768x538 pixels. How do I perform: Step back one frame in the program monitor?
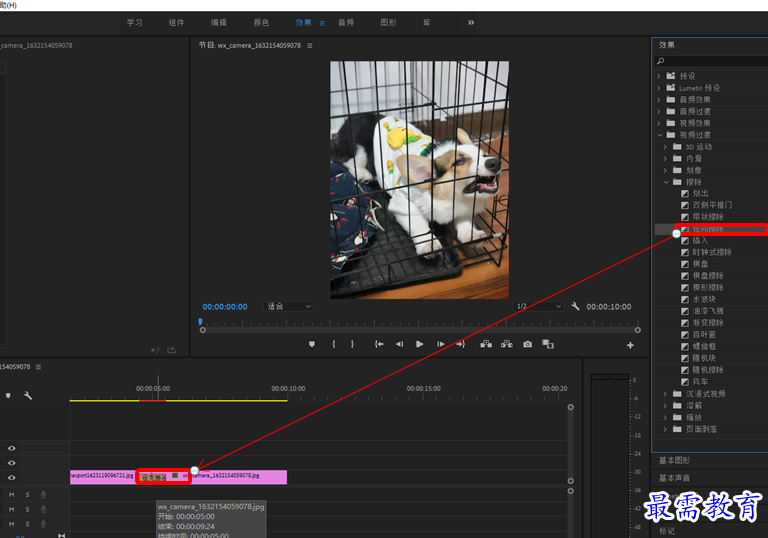tap(399, 344)
